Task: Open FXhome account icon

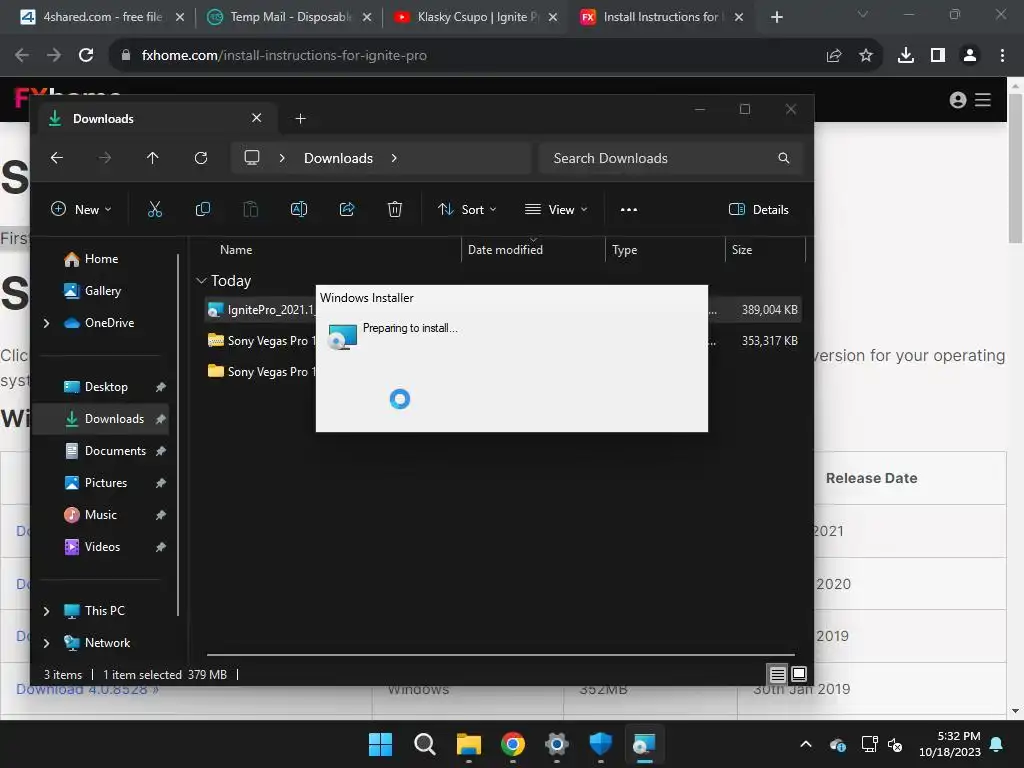Action: tap(957, 99)
